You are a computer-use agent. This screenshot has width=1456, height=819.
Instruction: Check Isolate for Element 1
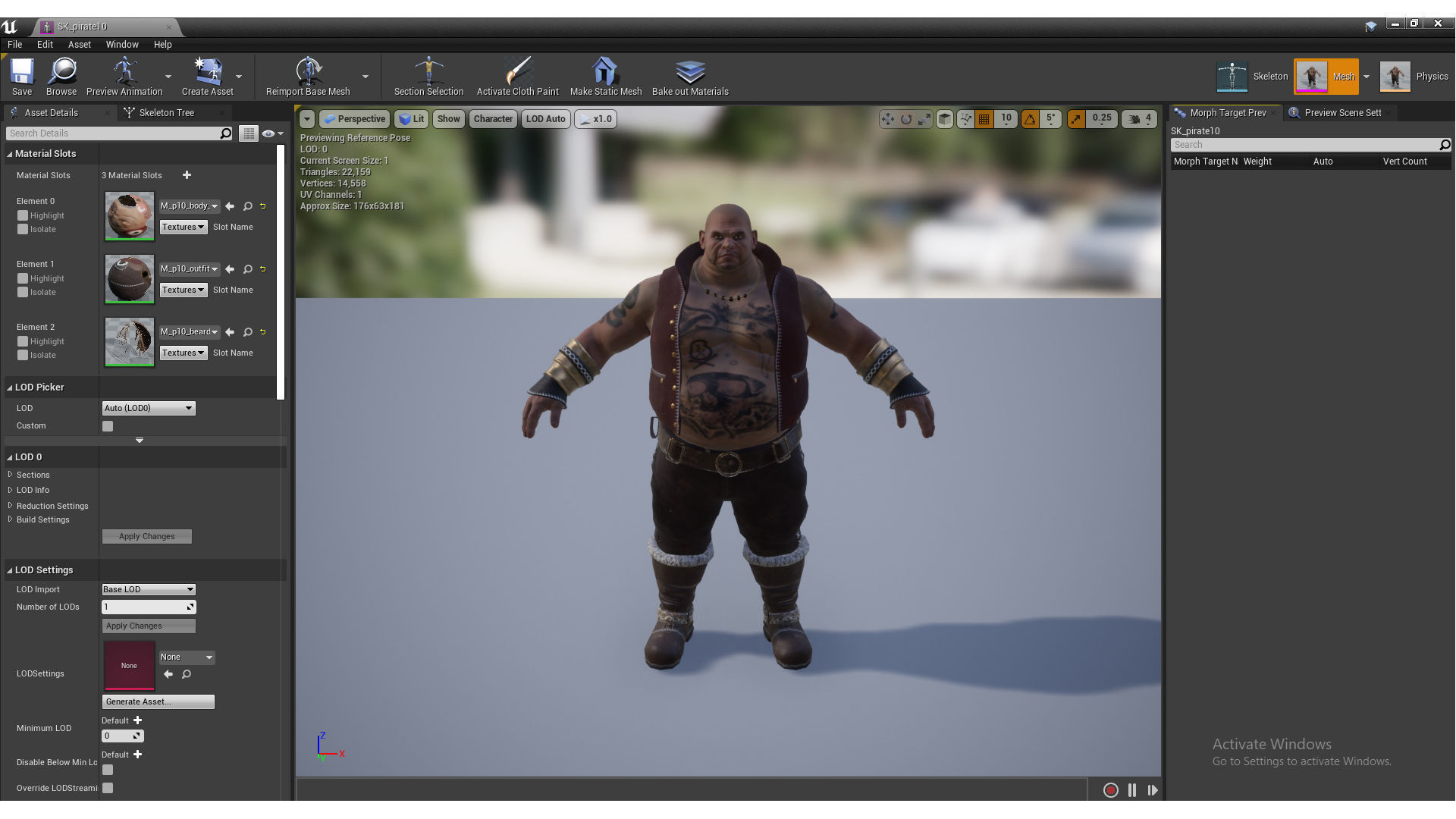click(x=23, y=293)
